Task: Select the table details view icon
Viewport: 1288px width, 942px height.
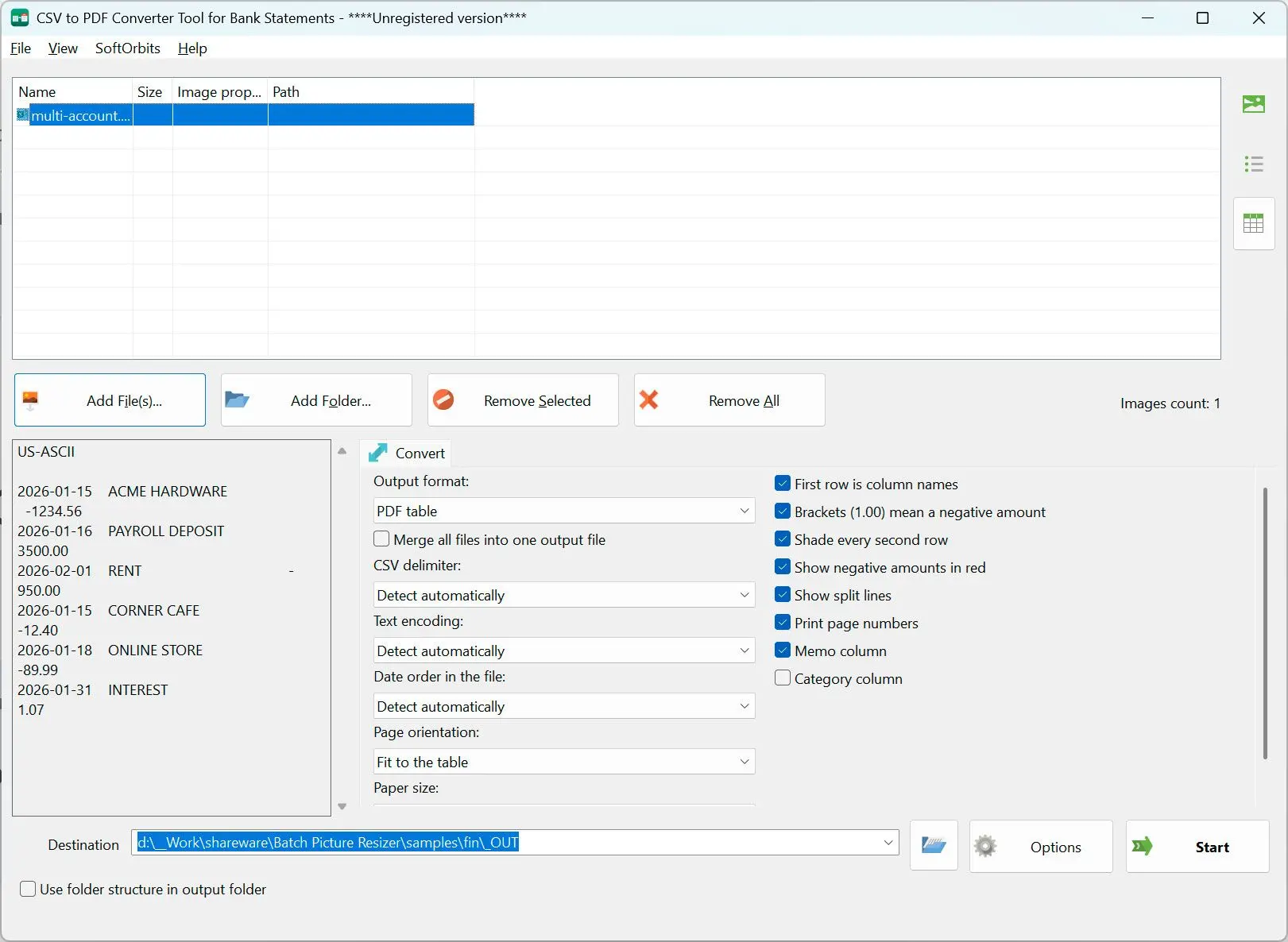Action: 1253,223
